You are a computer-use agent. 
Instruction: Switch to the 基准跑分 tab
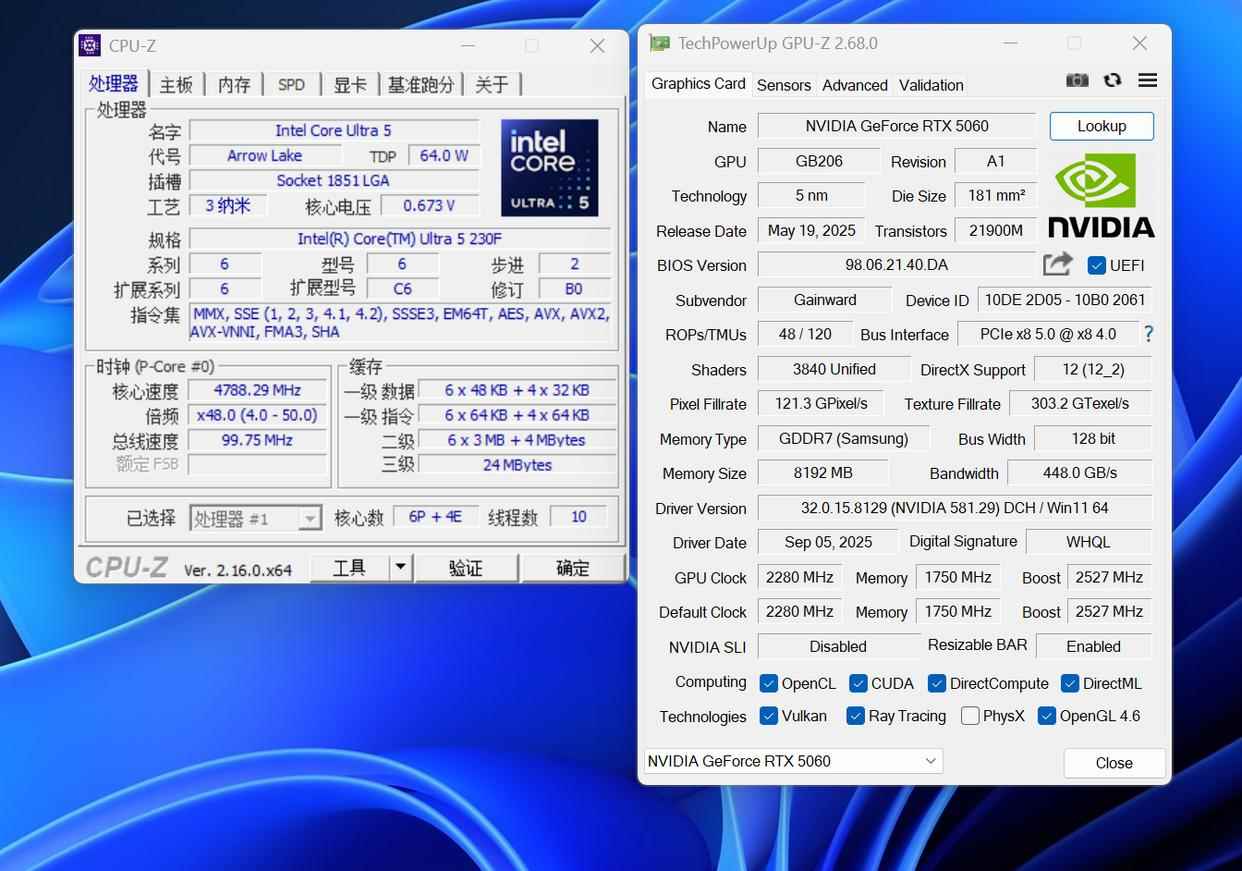(421, 85)
